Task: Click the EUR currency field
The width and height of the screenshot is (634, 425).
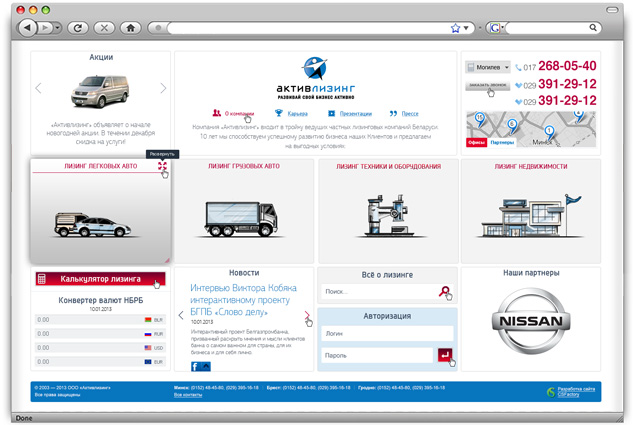Action: (100, 362)
